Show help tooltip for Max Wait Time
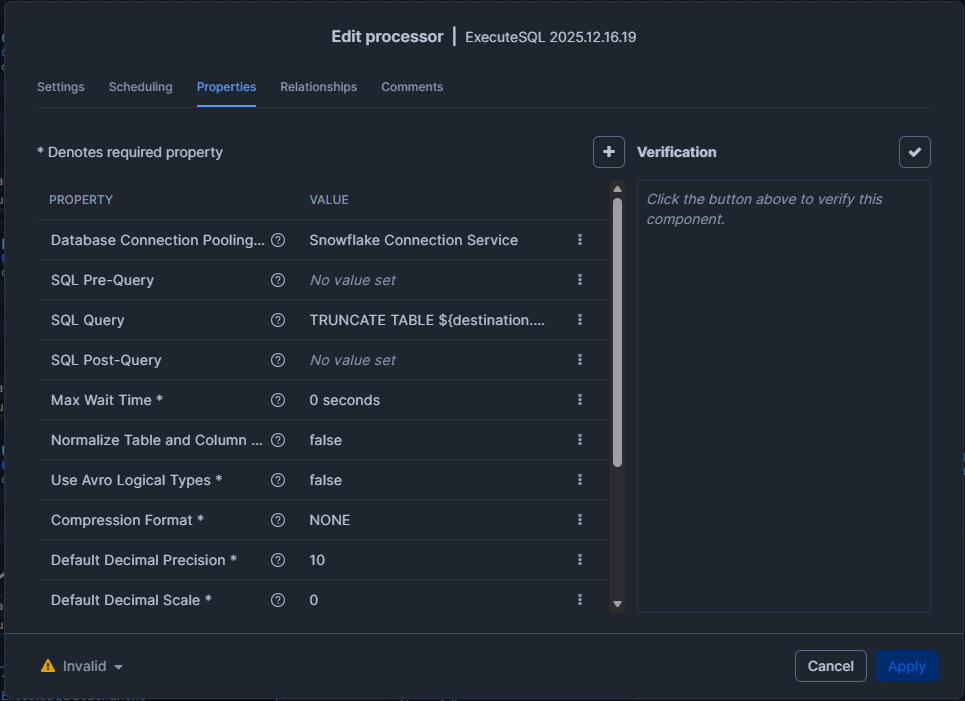 click(x=278, y=400)
